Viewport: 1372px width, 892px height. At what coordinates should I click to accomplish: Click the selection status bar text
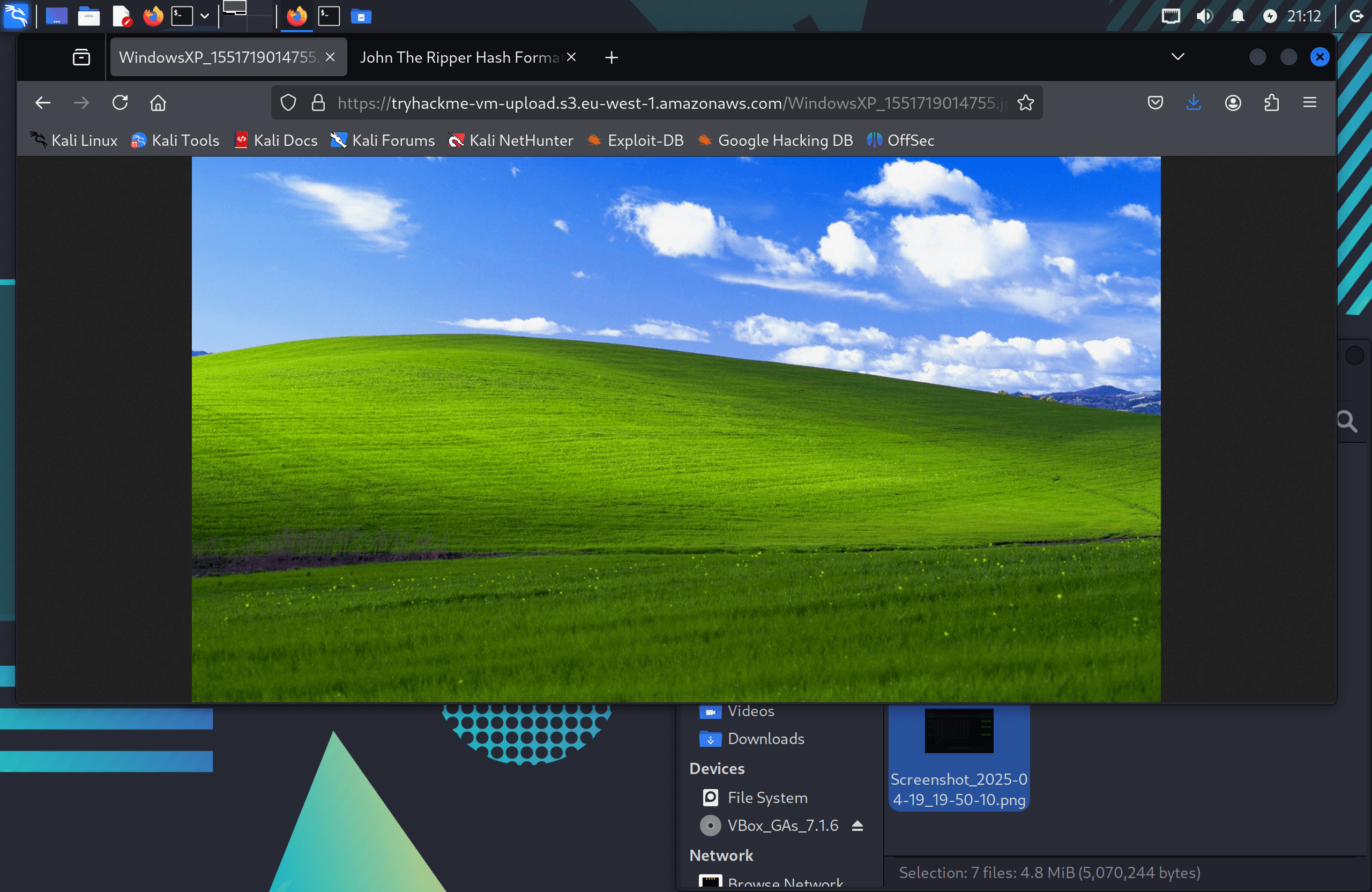point(1050,872)
